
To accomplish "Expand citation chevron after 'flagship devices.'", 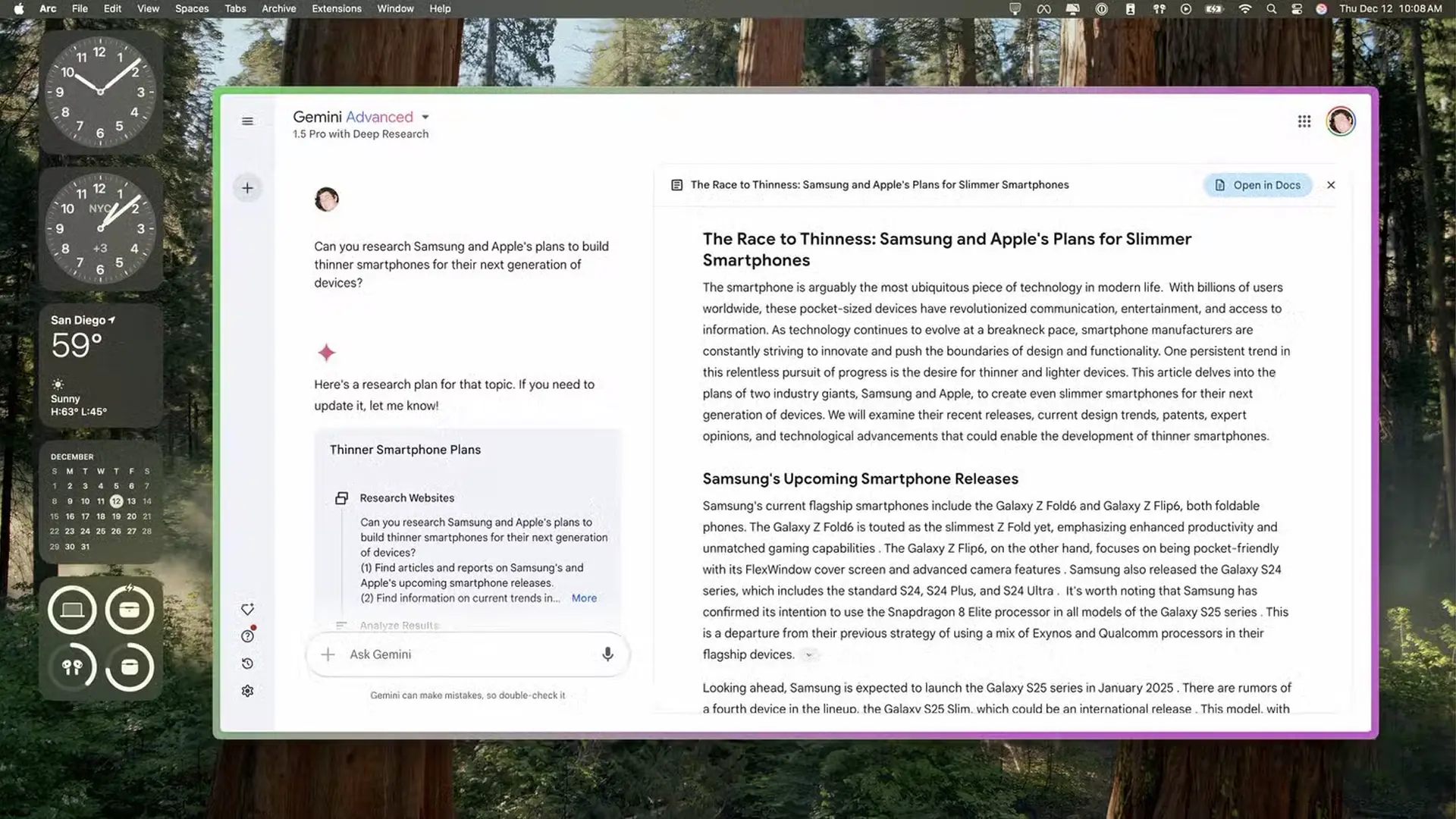I will point(809,655).
